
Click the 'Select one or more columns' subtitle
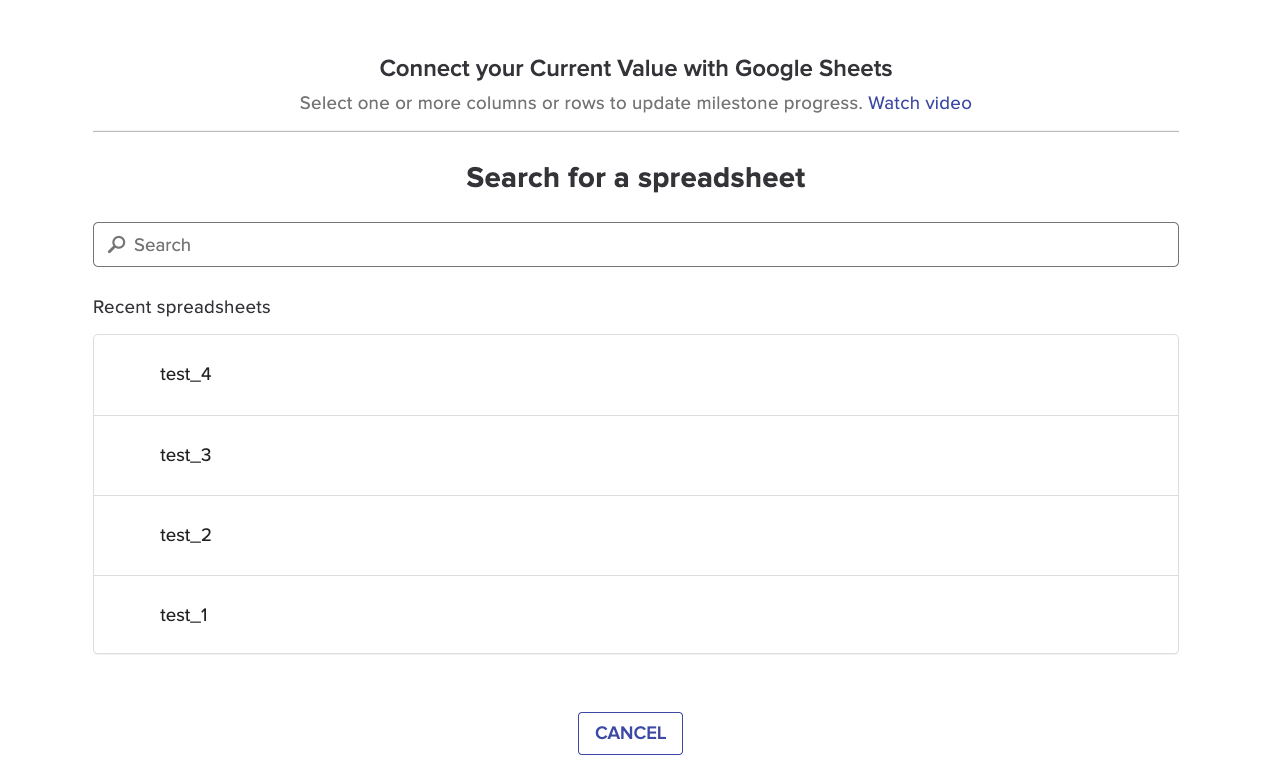[581, 103]
